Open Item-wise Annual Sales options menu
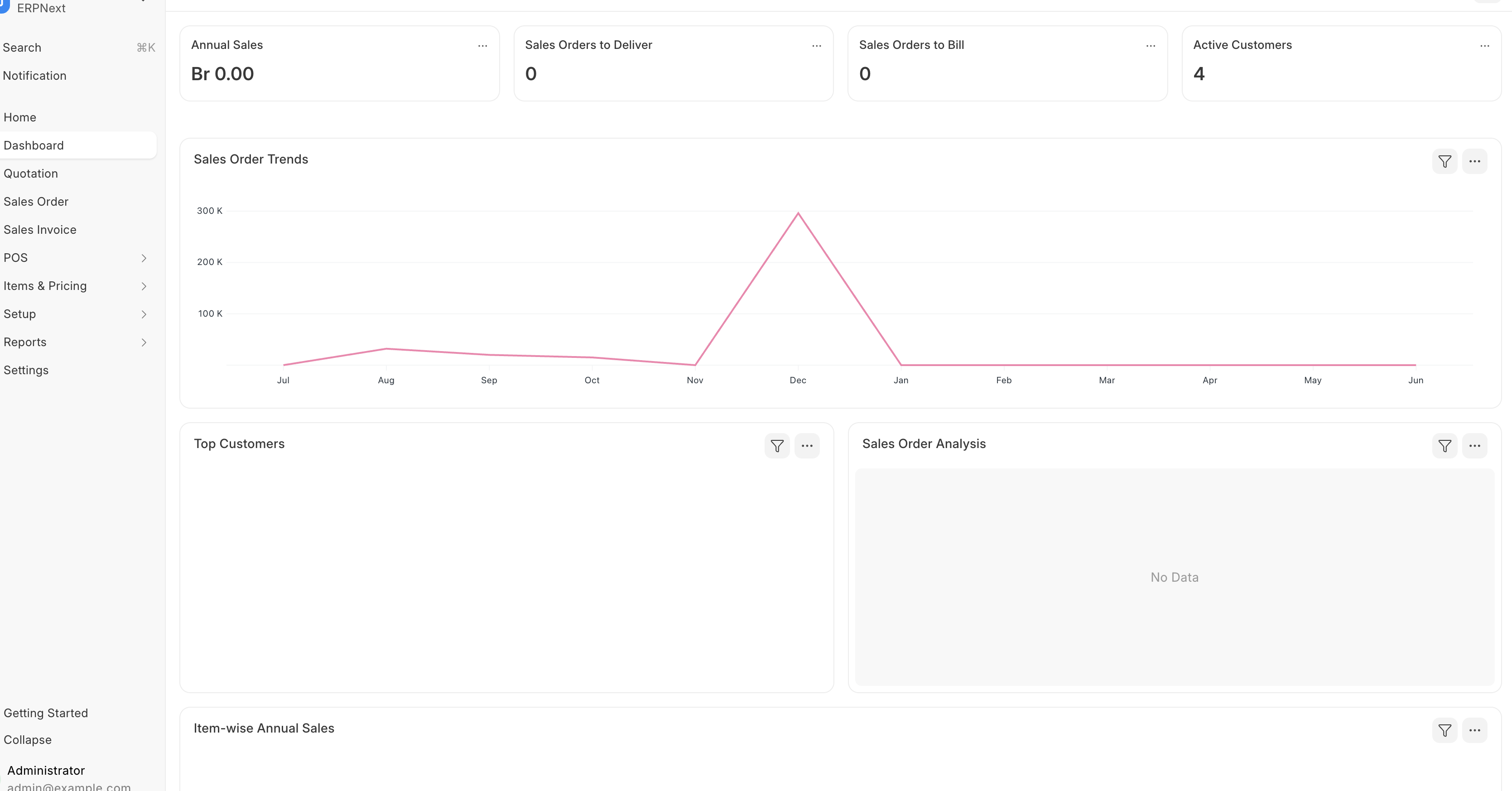 click(1474, 730)
